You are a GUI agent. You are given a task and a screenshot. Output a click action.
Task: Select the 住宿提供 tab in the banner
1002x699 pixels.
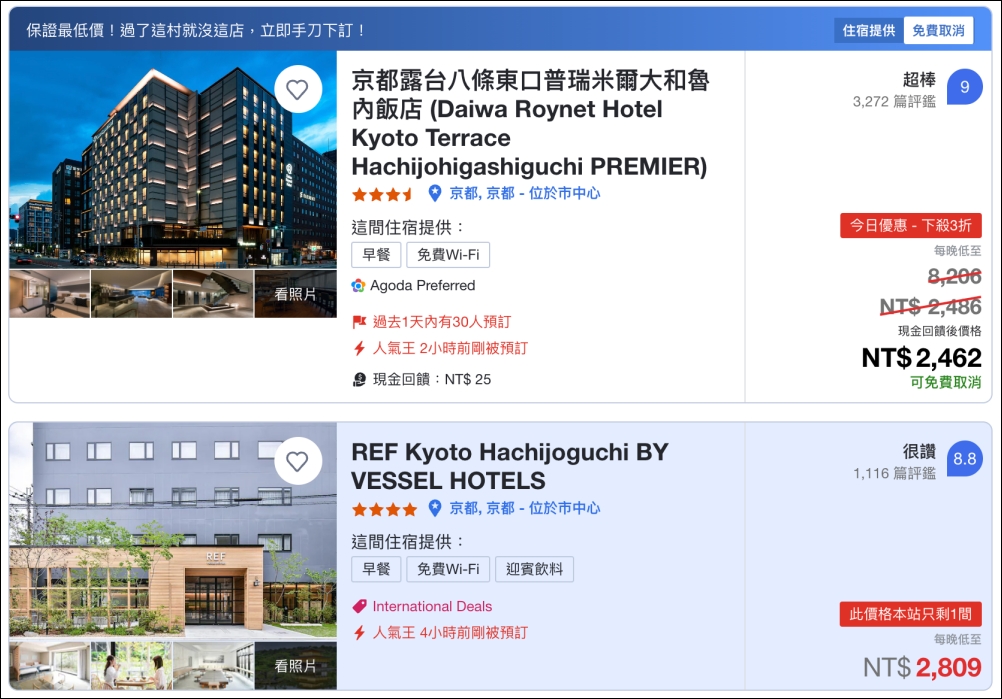(869, 31)
